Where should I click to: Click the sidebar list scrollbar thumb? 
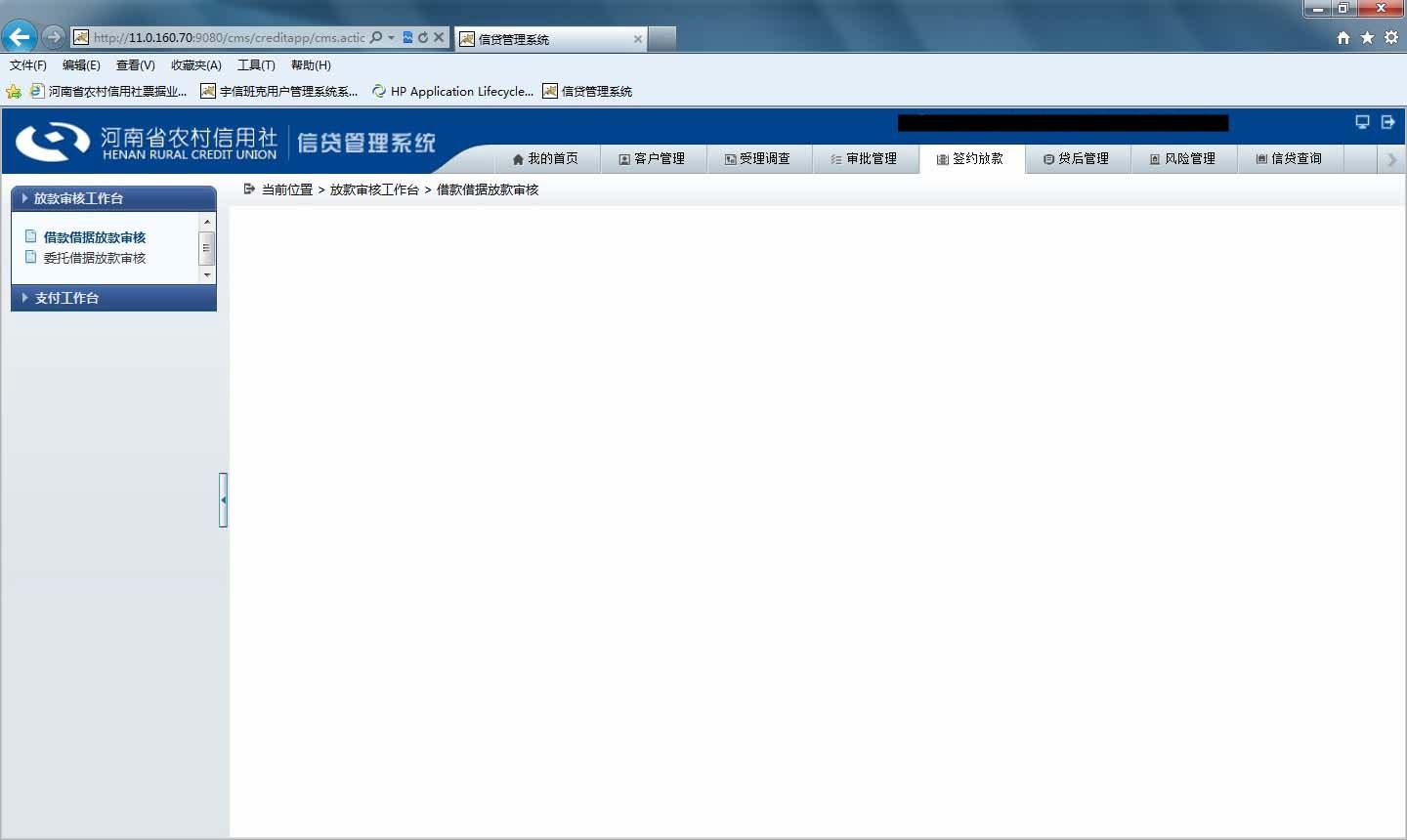pyautogui.click(x=206, y=248)
